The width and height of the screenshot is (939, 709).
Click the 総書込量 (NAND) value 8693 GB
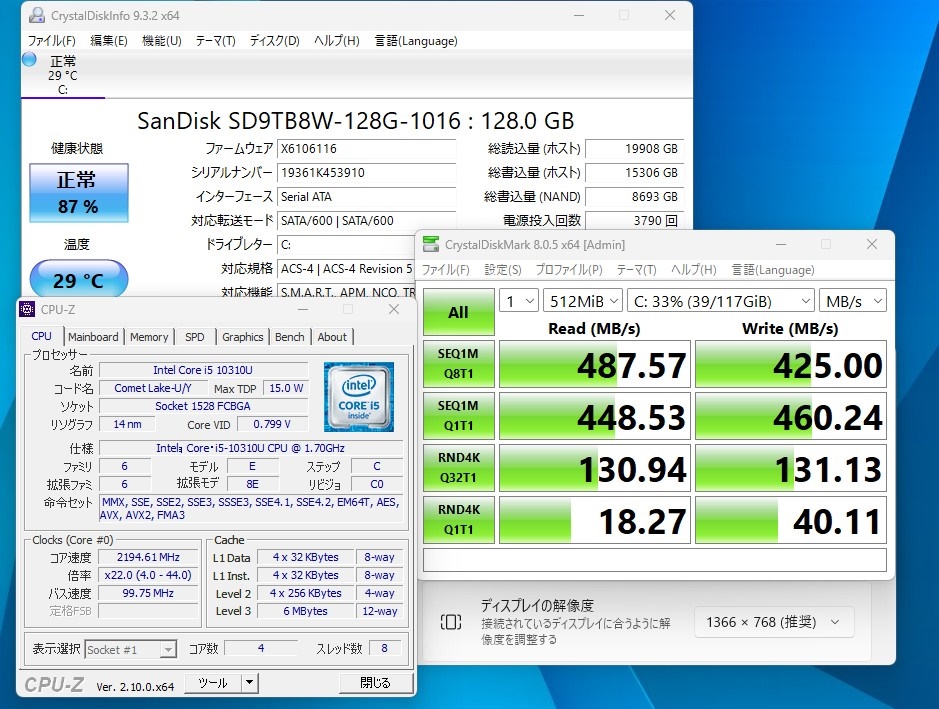(x=635, y=196)
